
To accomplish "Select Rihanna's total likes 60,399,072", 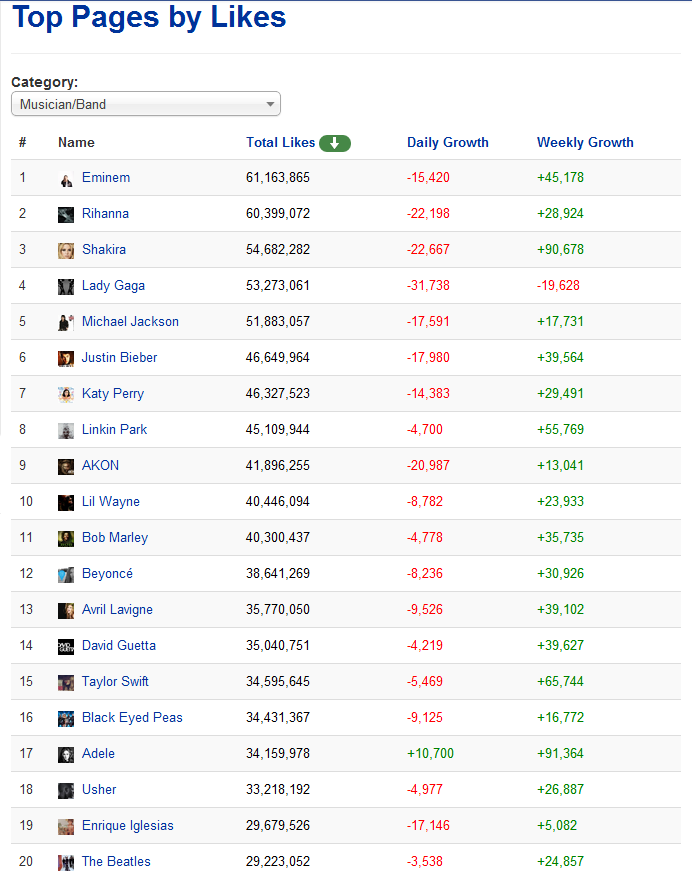I will click(x=278, y=213).
